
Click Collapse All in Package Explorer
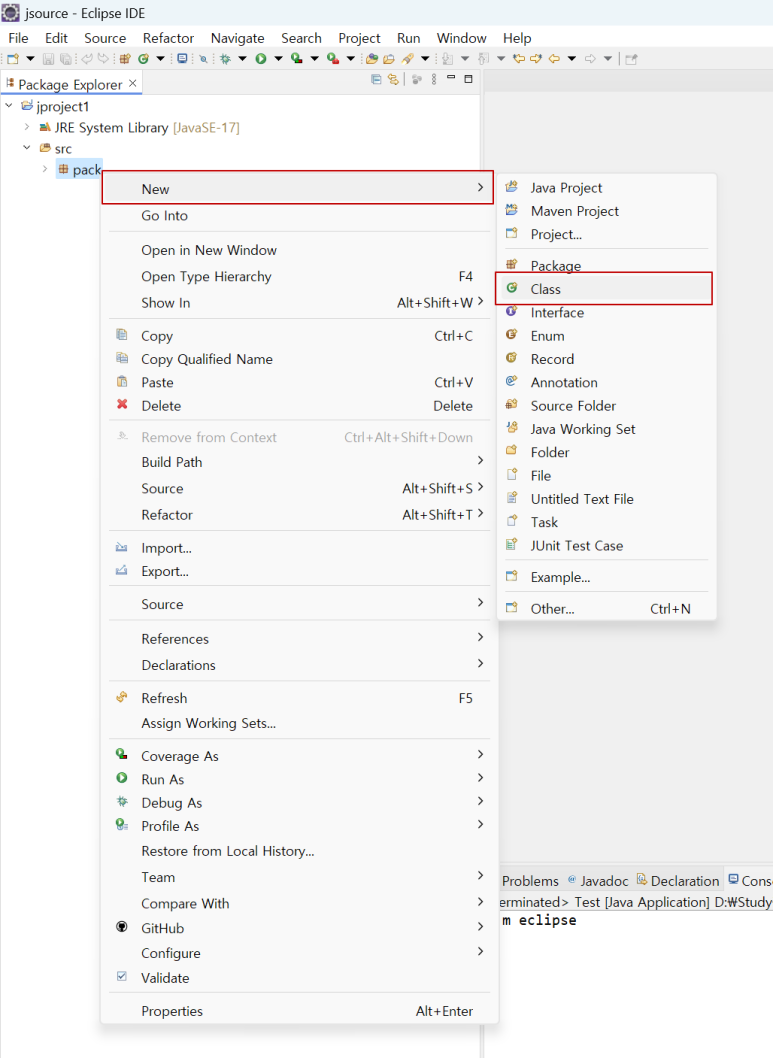coord(376,80)
